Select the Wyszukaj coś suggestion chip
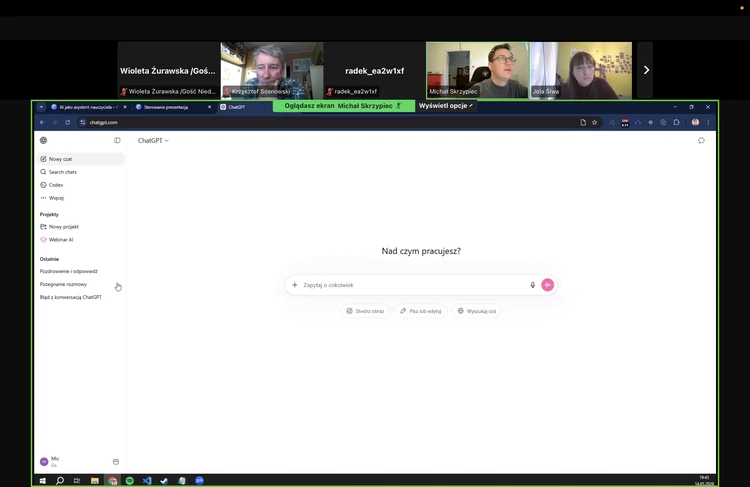The image size is (750, 487). tap(477, 311)
